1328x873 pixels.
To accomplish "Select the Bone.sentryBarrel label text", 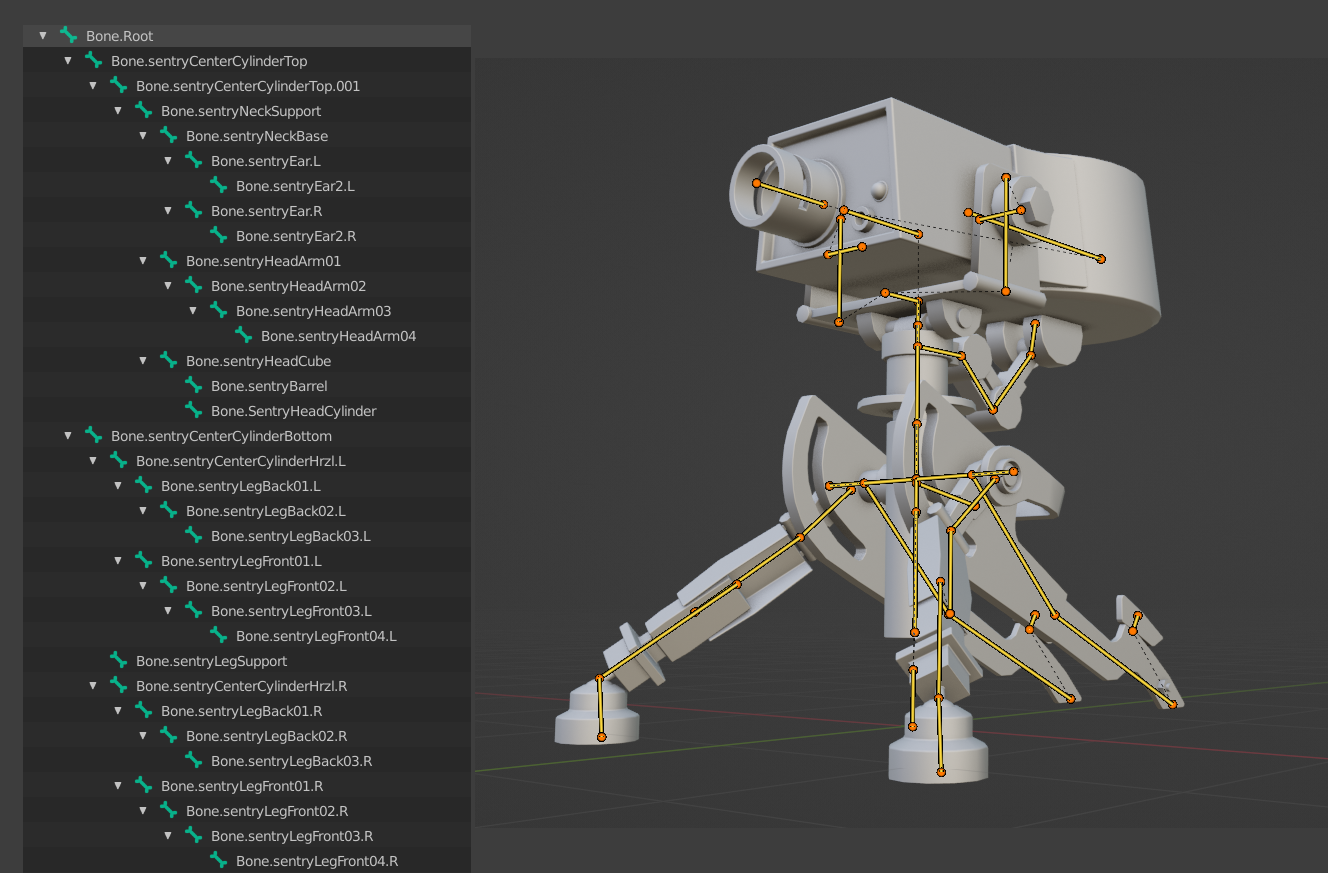I will click(269, 386).
